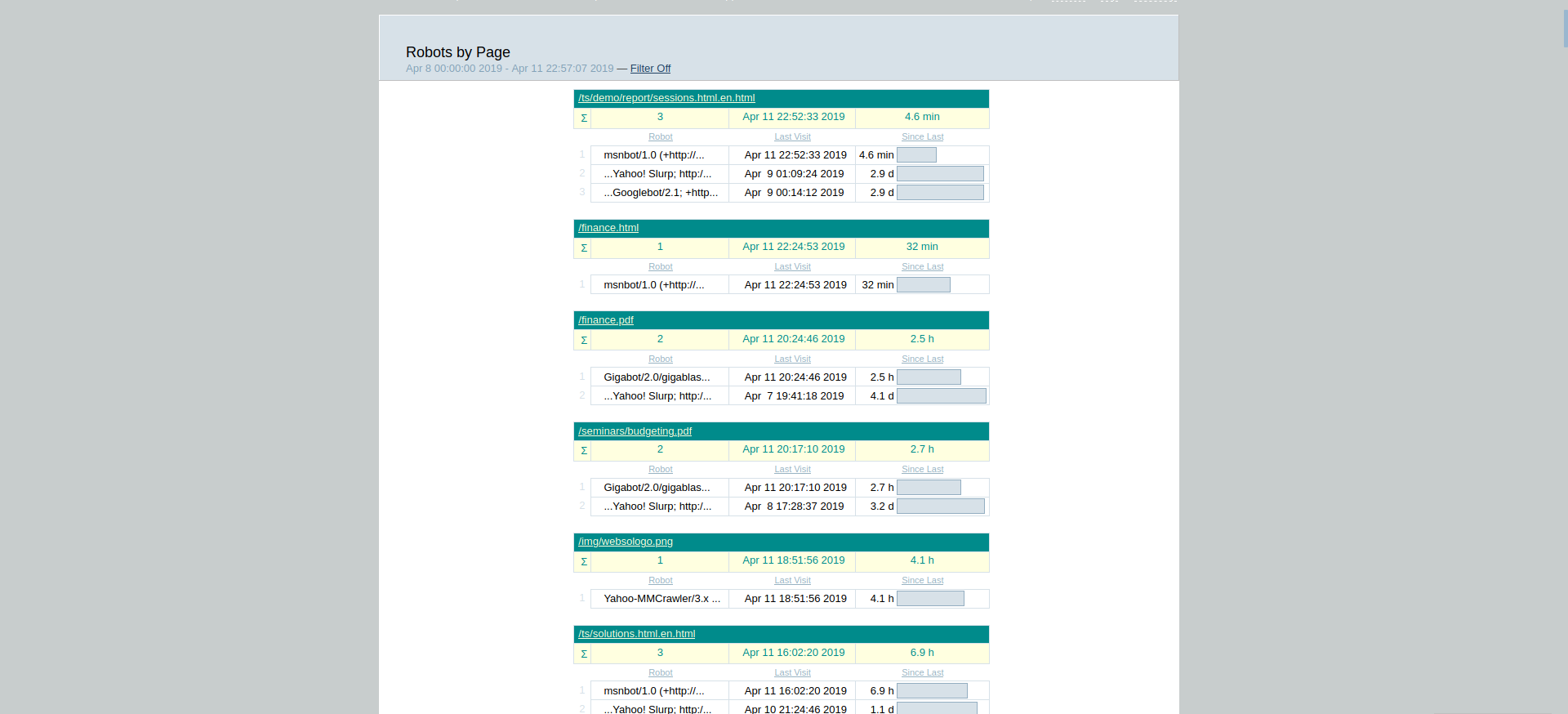Viewport: 1568px width, 714px height.
Task: Click the sigma icon in the /finance.pdf summary row
Action: point(583,340)
